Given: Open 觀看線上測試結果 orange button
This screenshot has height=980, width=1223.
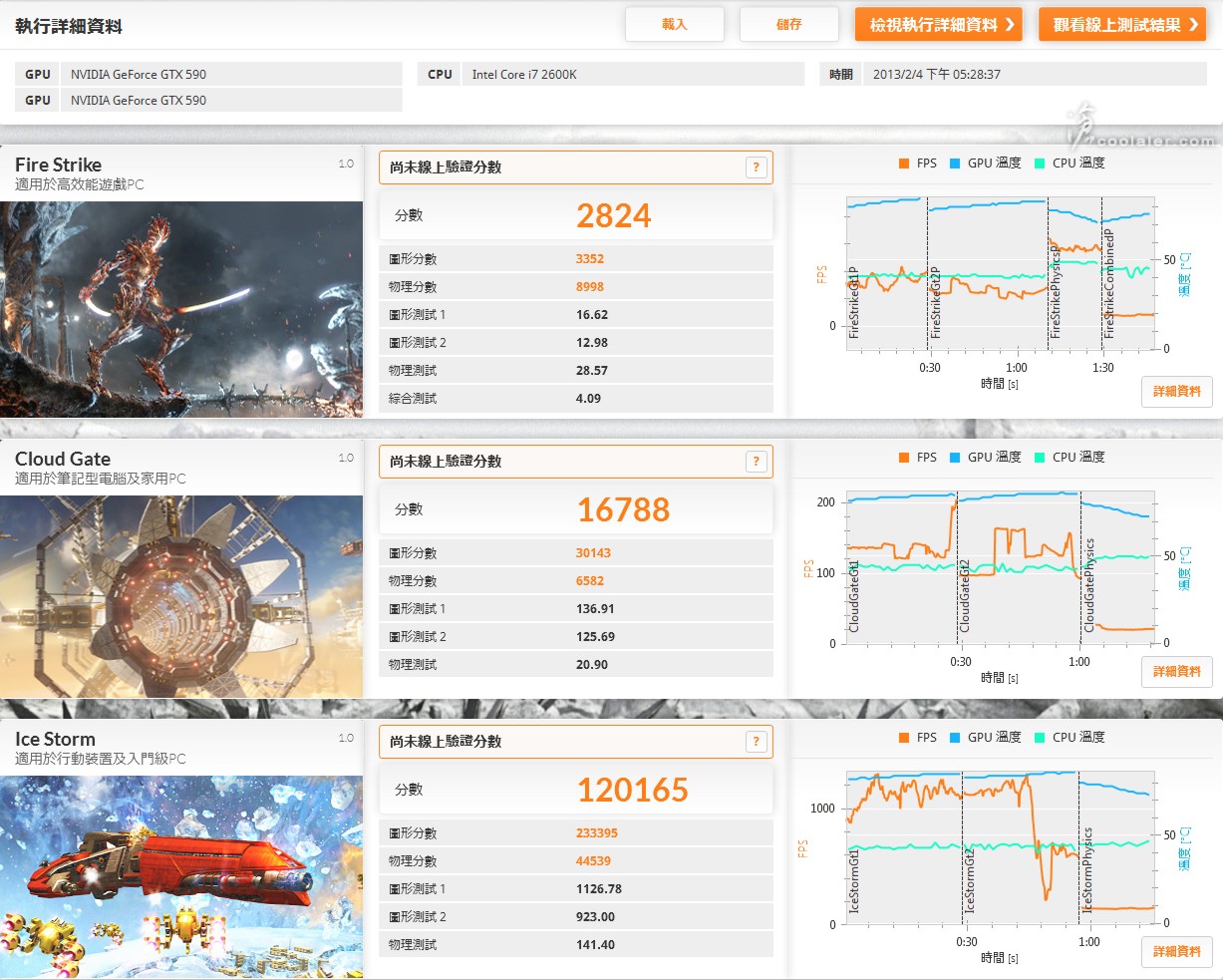Looking at the screenshot, I should 1122,25.
